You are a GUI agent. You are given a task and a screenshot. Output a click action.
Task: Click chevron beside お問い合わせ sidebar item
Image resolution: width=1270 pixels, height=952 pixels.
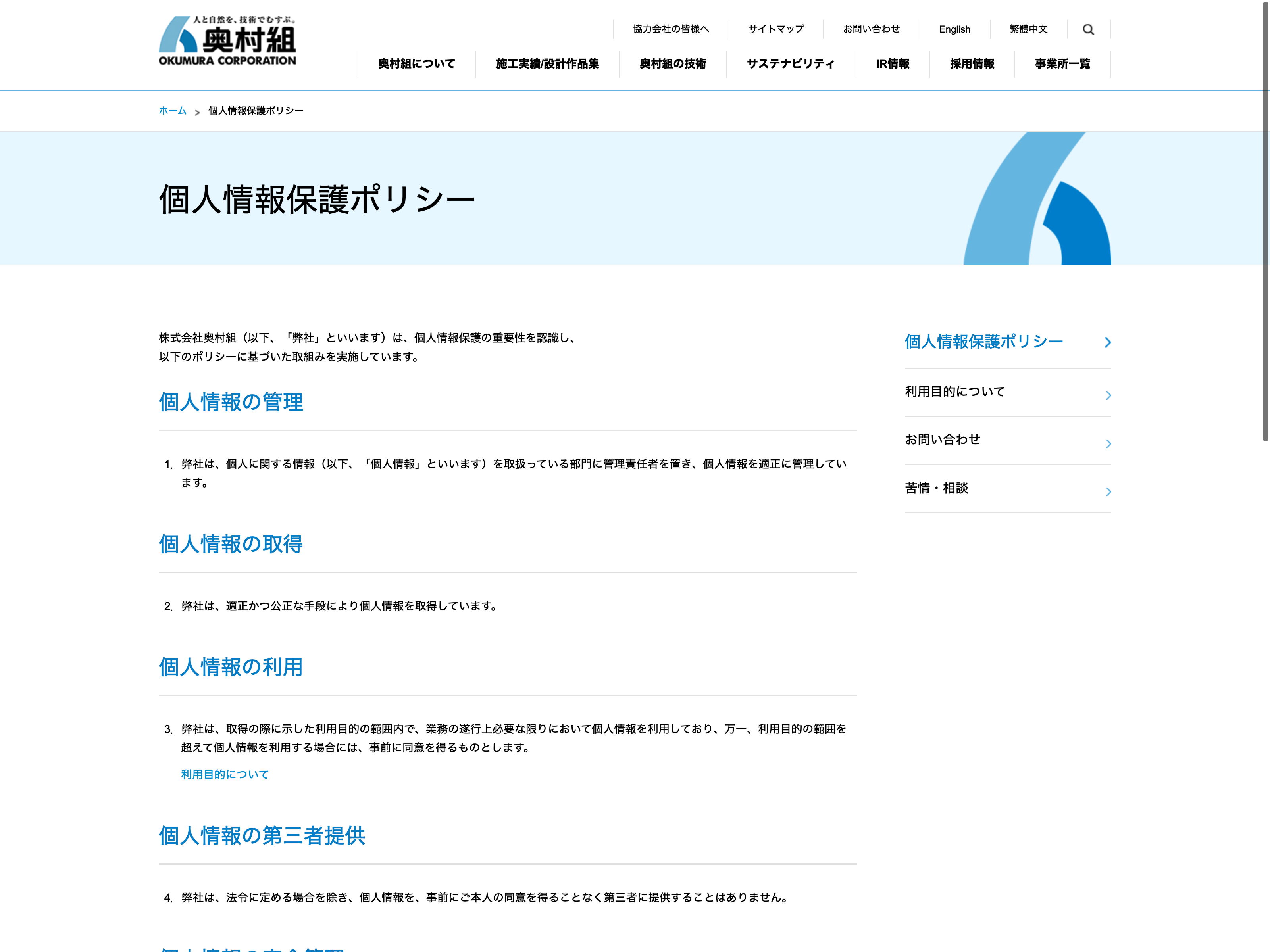point(1108,443)
